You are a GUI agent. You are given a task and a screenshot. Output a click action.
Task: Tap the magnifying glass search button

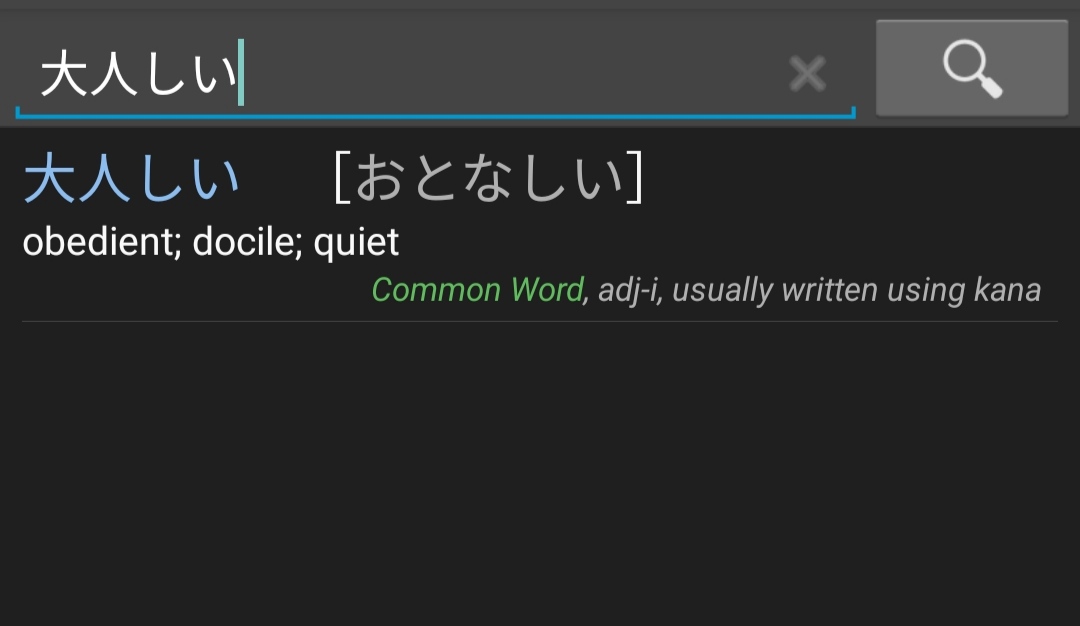[x=972, y=69]
